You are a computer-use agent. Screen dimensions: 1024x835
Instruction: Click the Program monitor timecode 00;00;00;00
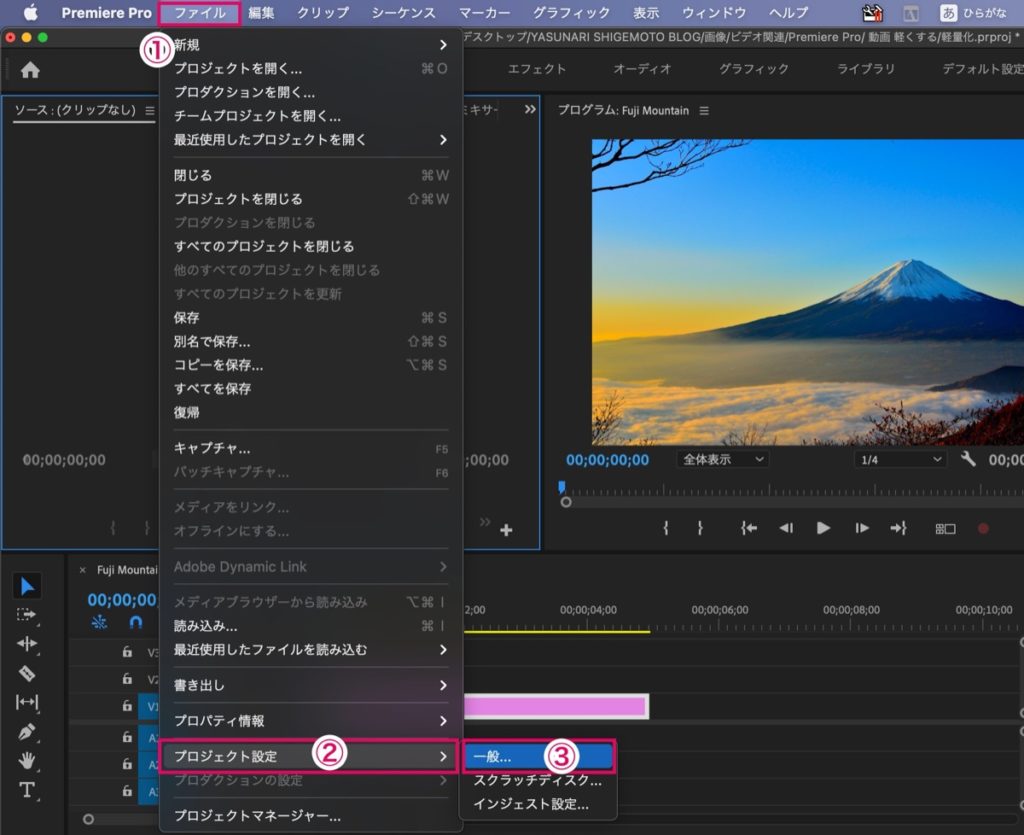coord(607,460)
